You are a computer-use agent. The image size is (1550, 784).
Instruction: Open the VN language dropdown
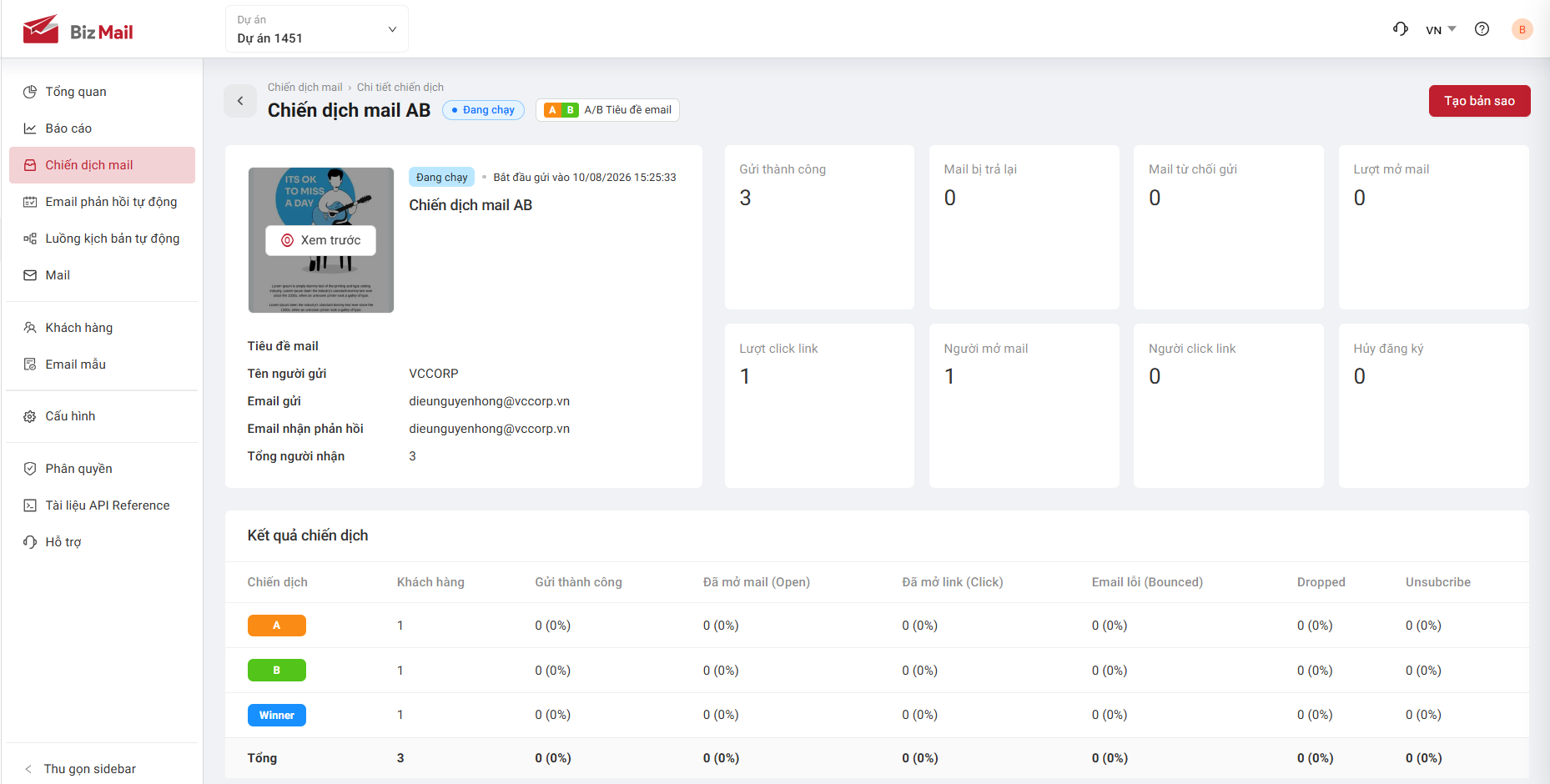point(1441,30)
